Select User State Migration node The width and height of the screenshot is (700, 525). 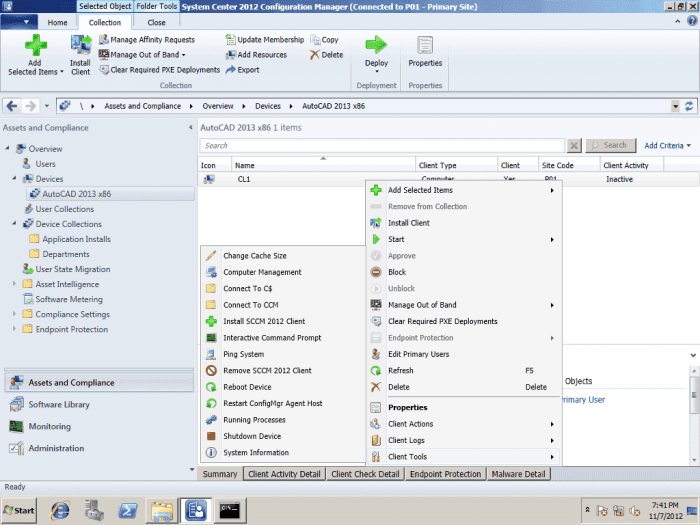73,269
